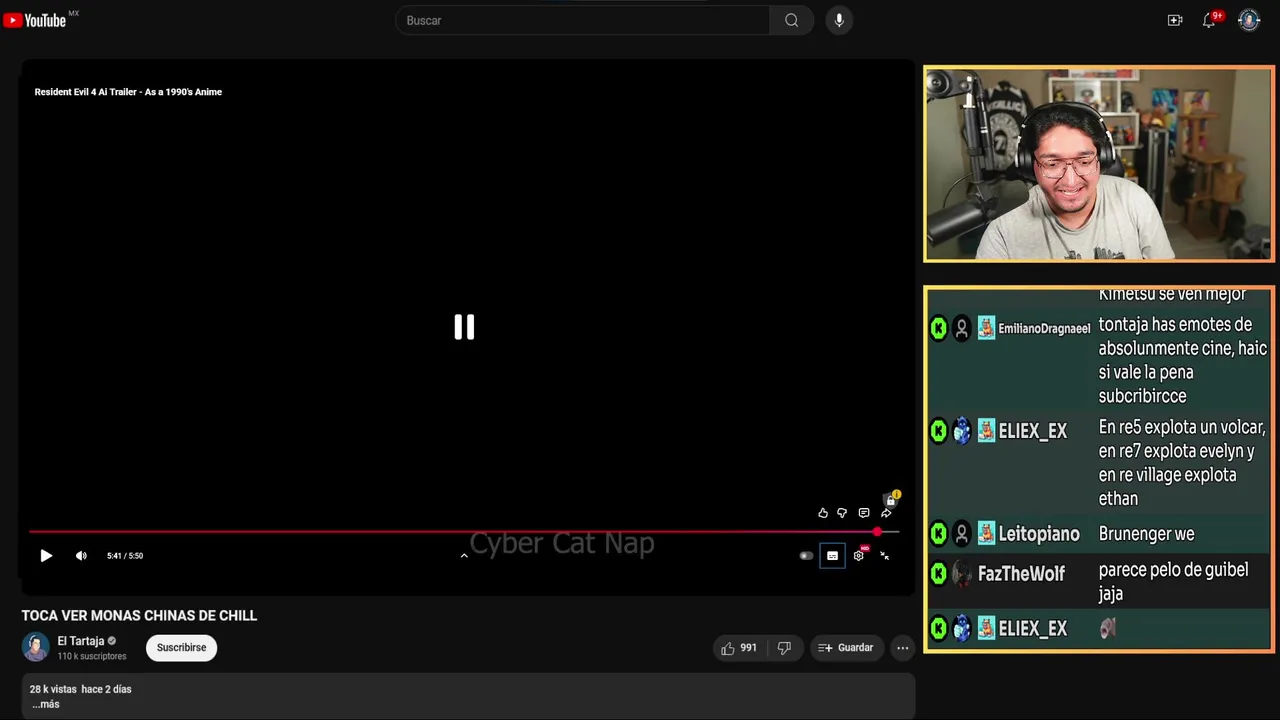1280x720 pixels.
Task: Click the YouTube logo home link
Action: [x=35, y=20]
